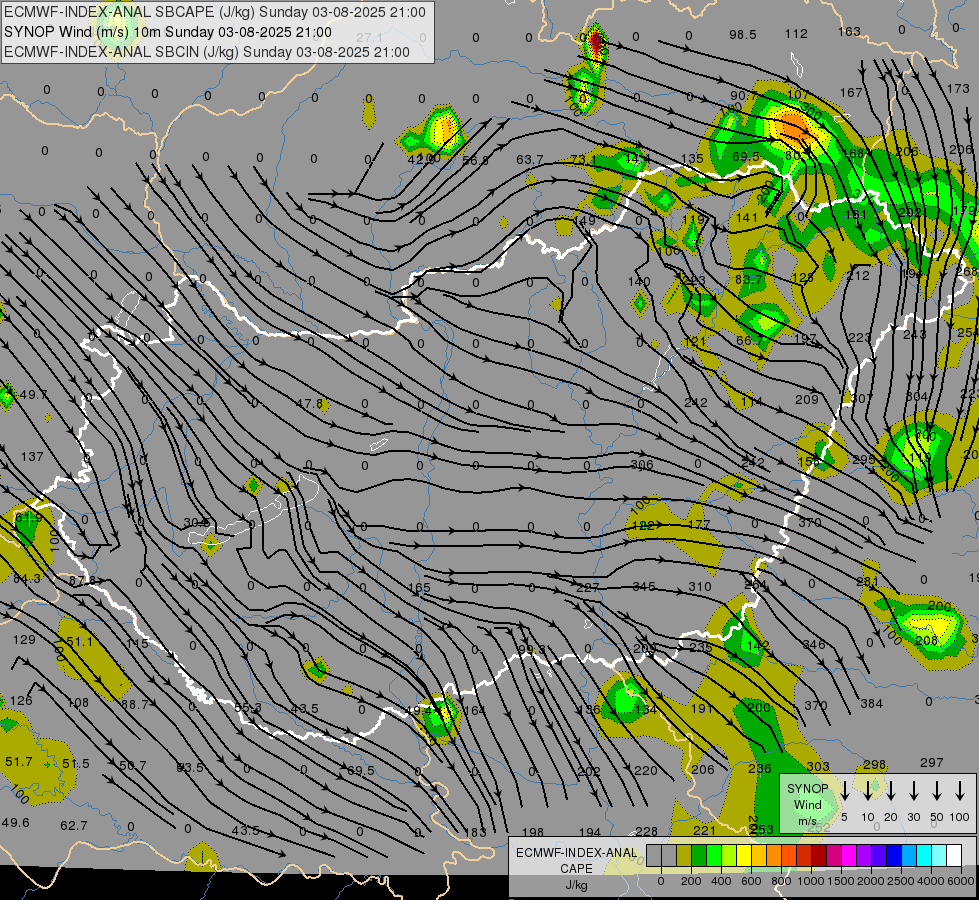The image size is (979, 900).
Task: Click the map value 98.5
Action: click(743, 34)
